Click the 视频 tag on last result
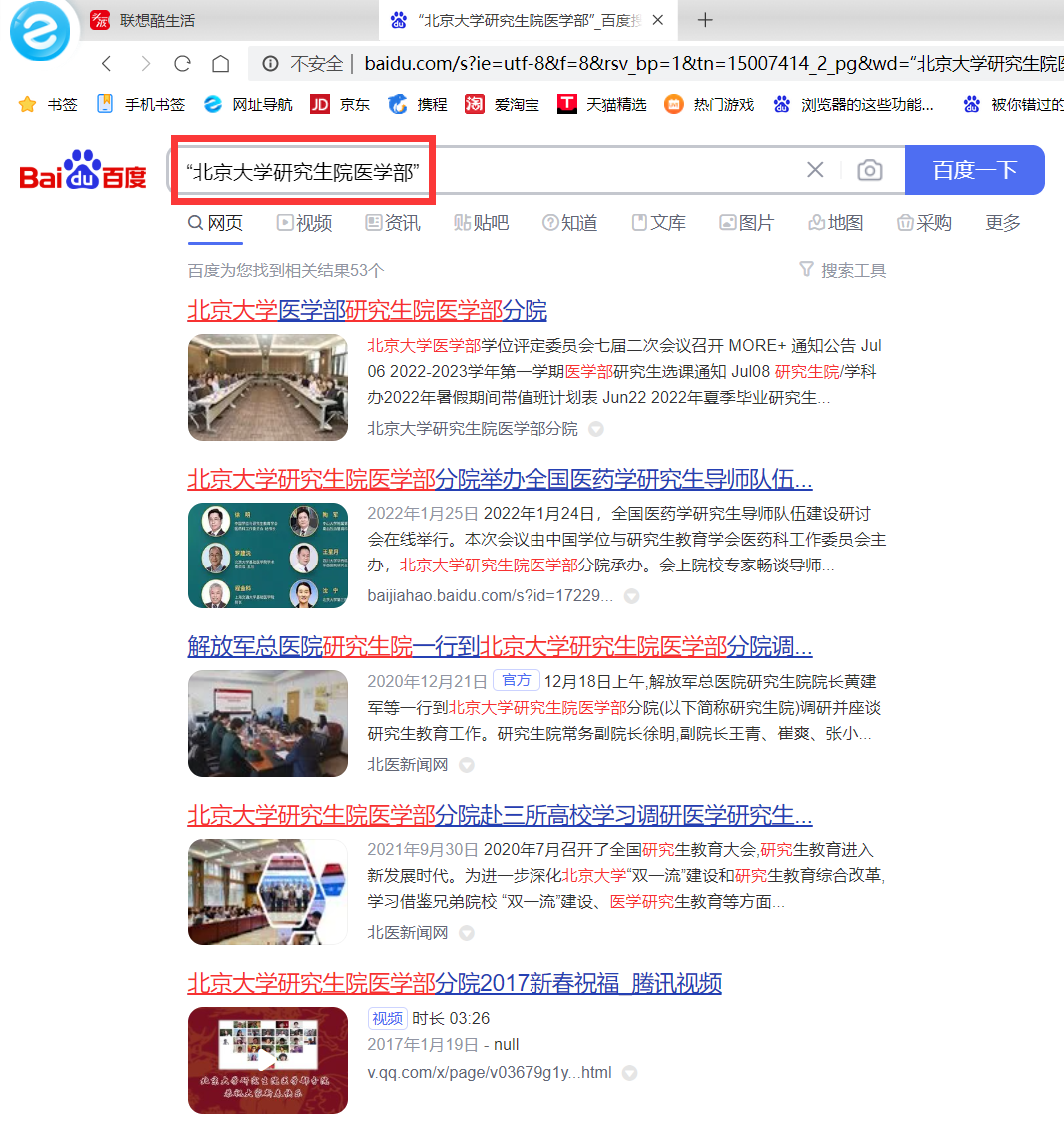1064x1129 pixels. tap(388, 1018)
